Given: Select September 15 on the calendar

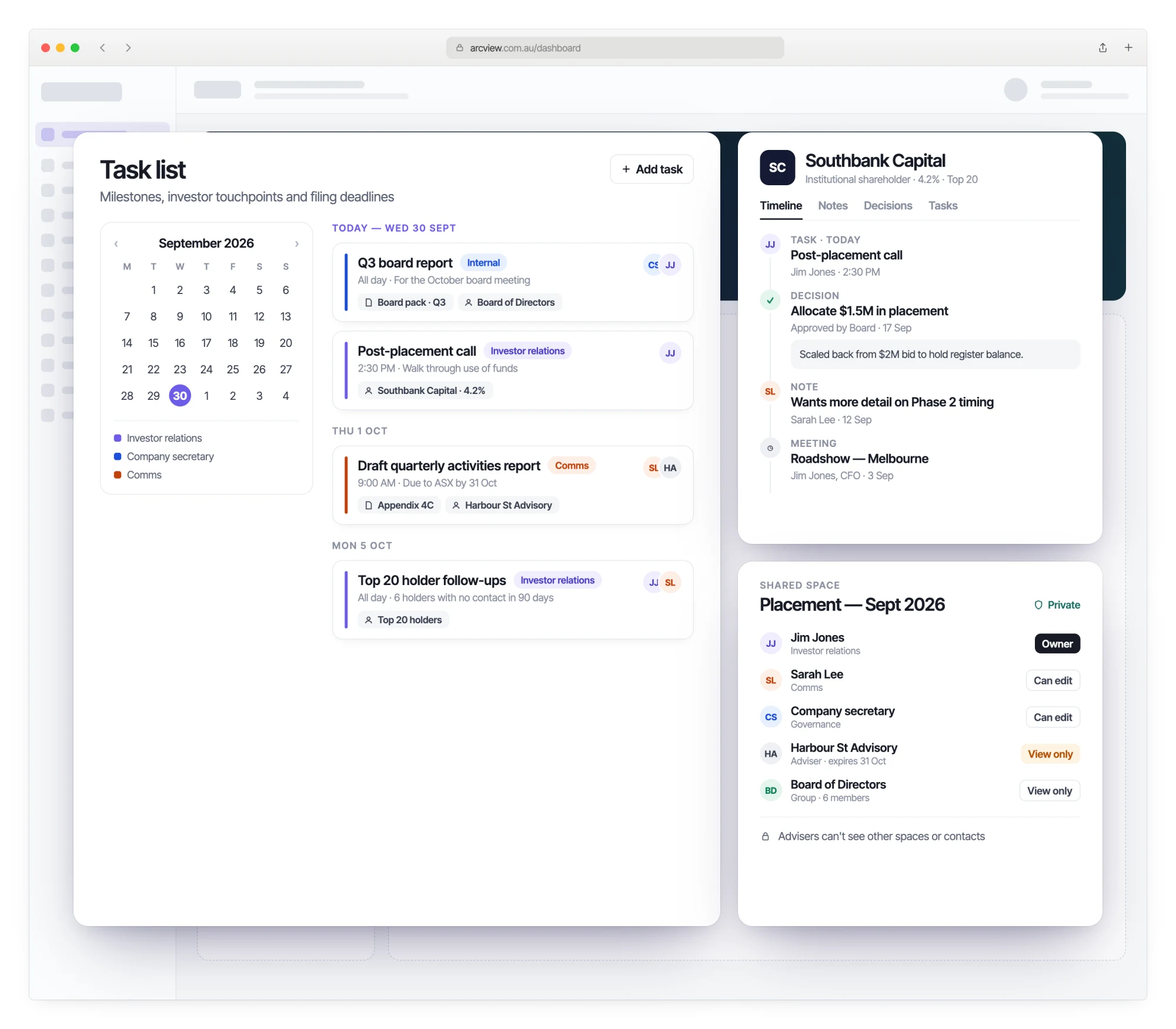Looking at the screenshot, I should 153,343.
